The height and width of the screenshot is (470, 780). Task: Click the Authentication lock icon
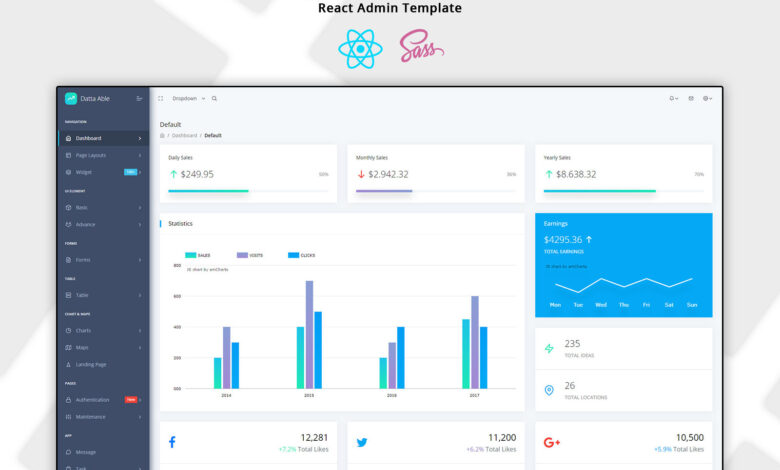coord(66,399)
